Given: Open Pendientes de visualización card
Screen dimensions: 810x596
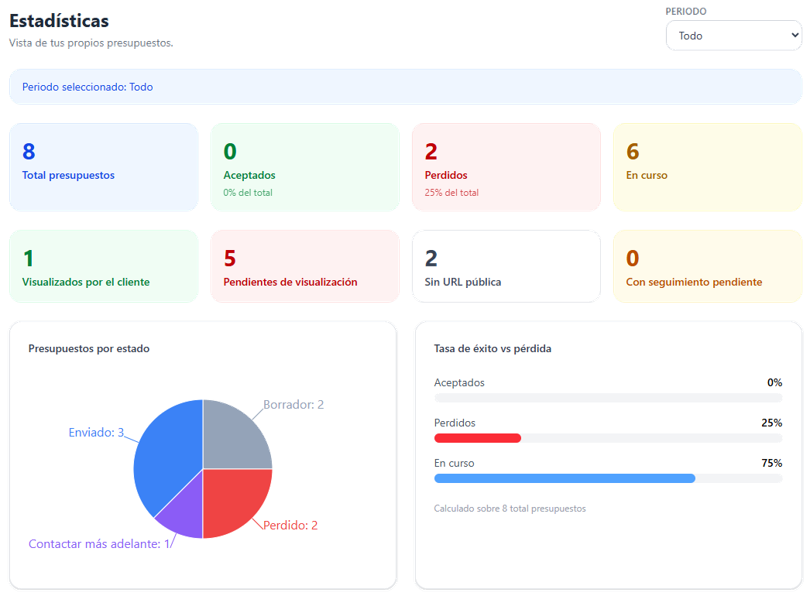Looking at the screenshot, I should 305,266.
